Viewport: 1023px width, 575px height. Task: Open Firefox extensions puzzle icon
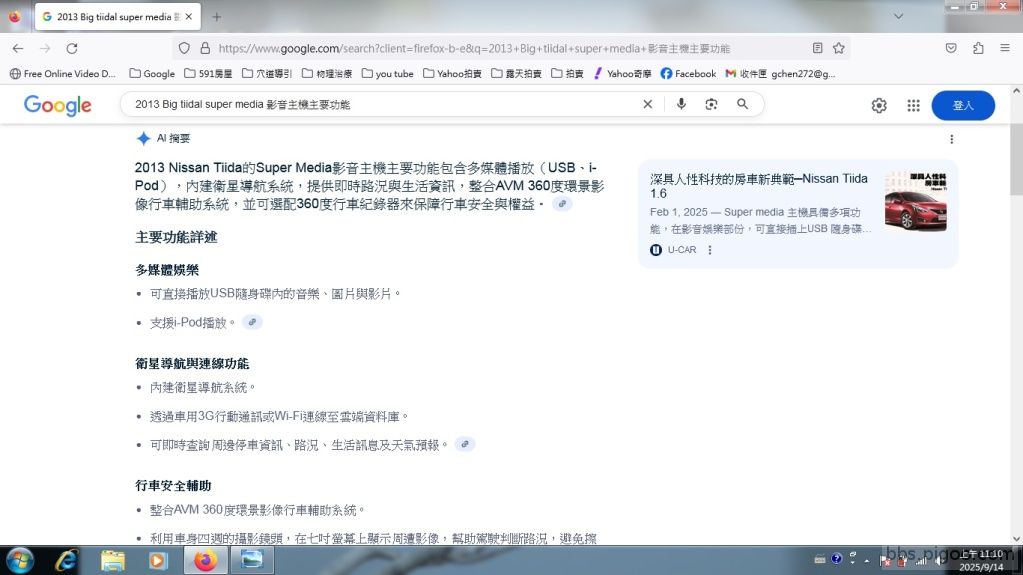[x=978, y=48]
